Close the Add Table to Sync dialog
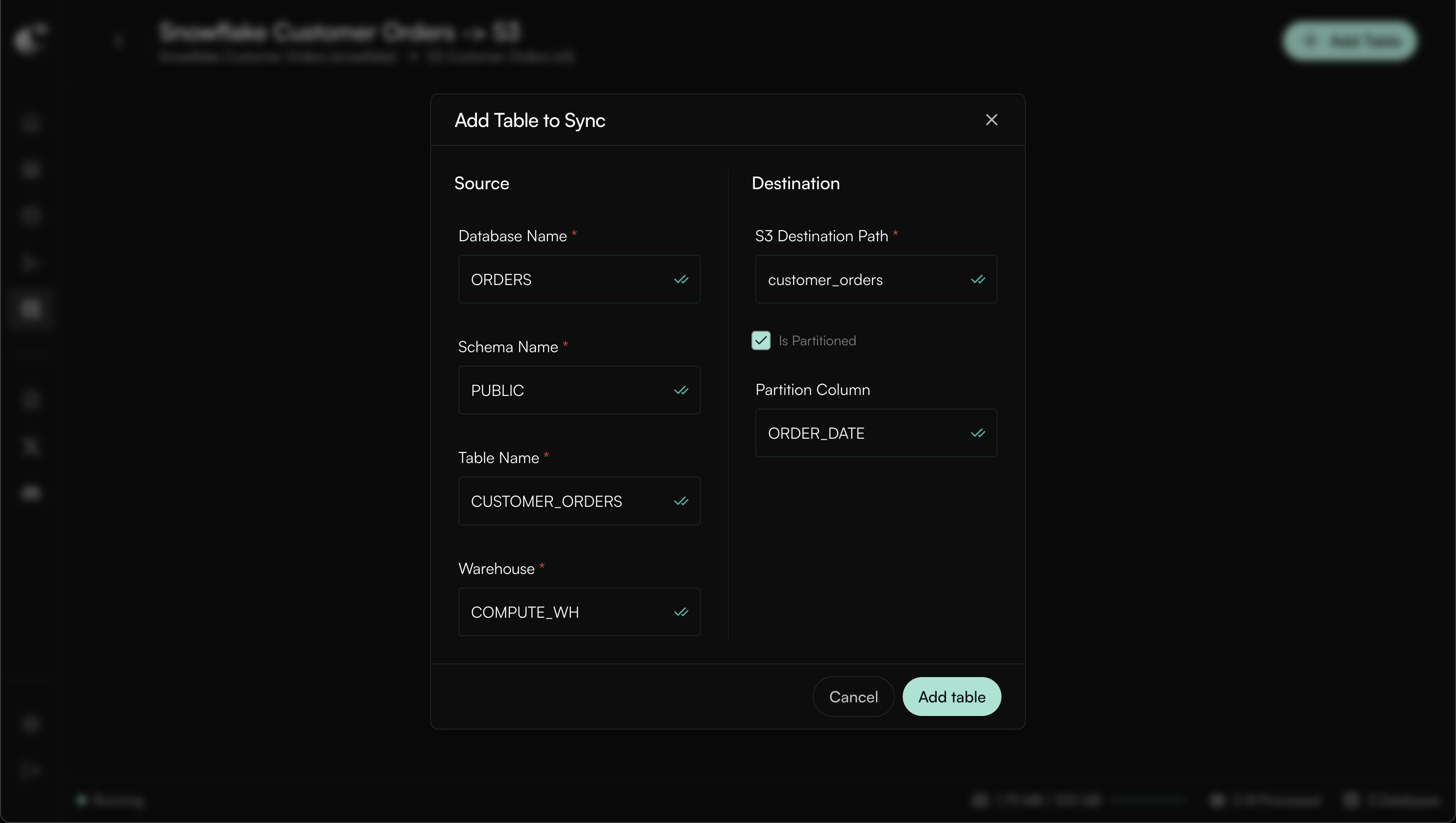 [991, 120]
